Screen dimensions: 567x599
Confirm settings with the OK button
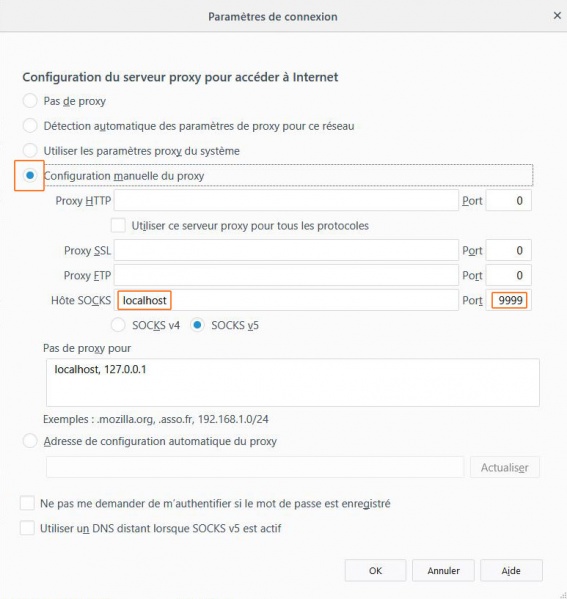[375, 570]
